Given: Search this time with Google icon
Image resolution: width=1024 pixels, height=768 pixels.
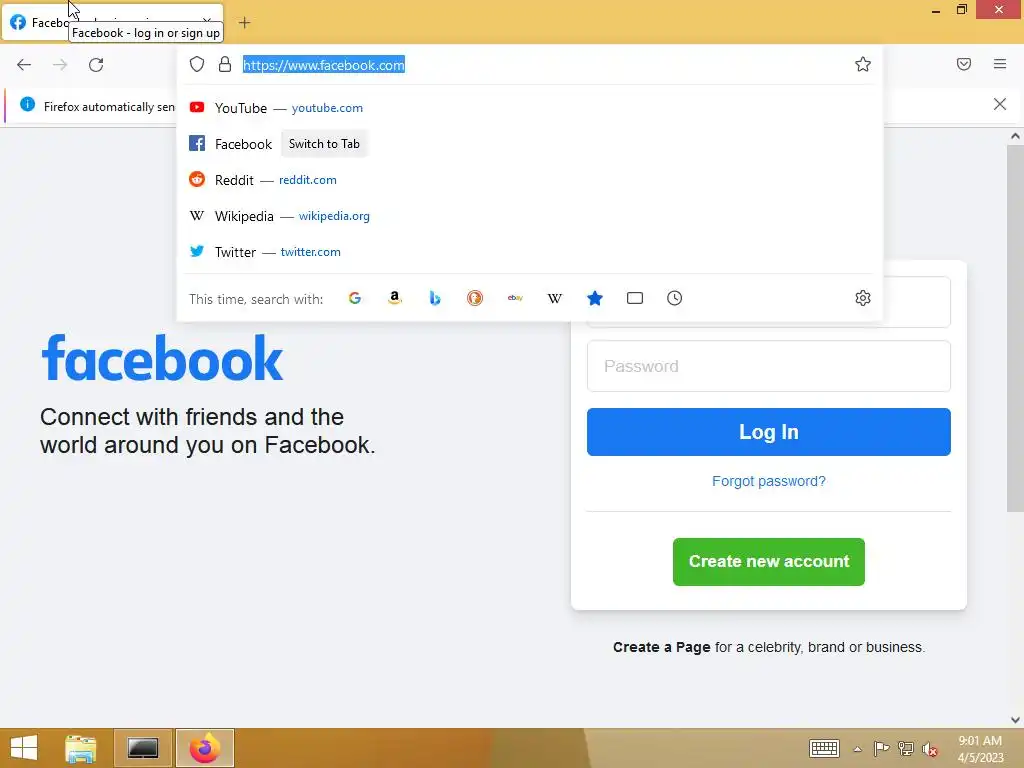Looking at the screenshot, I should coord(355,298).
